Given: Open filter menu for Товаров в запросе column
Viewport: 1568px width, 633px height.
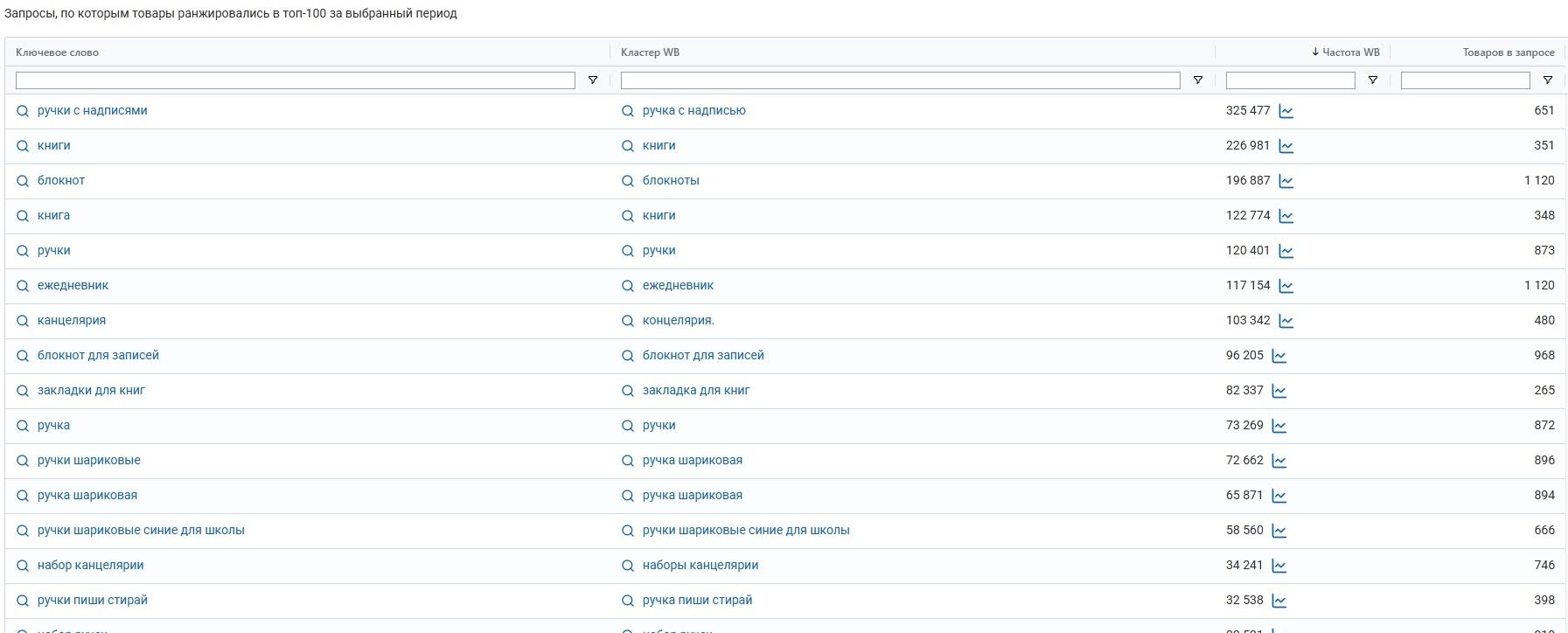Looking at the screenshot, I should tap(1547, 80).
